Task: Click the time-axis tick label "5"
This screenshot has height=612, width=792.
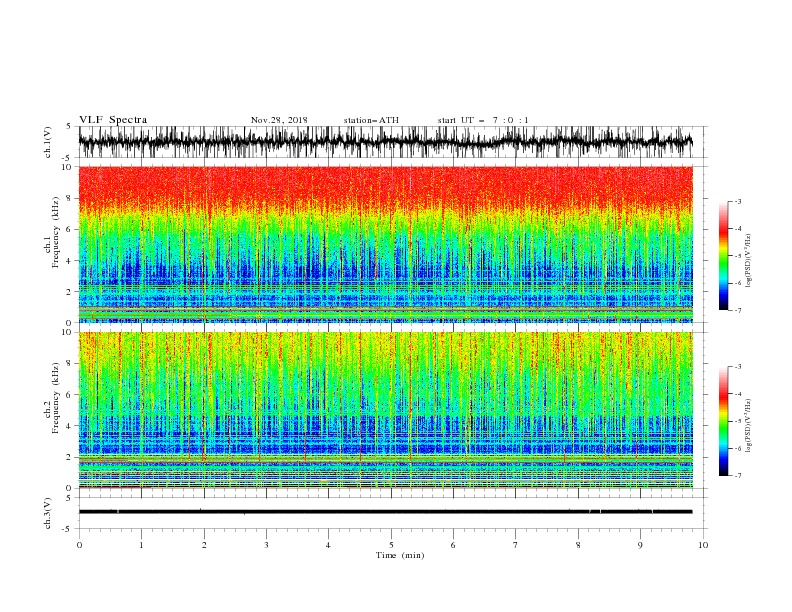Action: pos(391,545)
